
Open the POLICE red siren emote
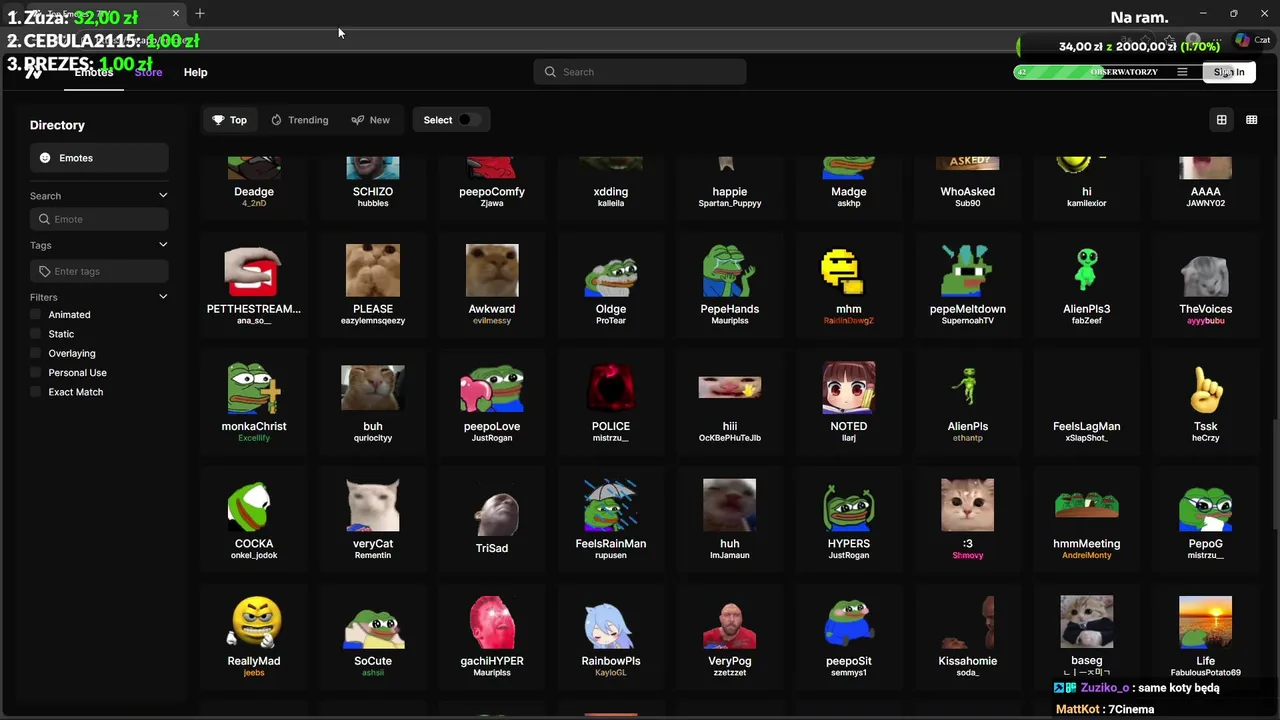(611, 388)
